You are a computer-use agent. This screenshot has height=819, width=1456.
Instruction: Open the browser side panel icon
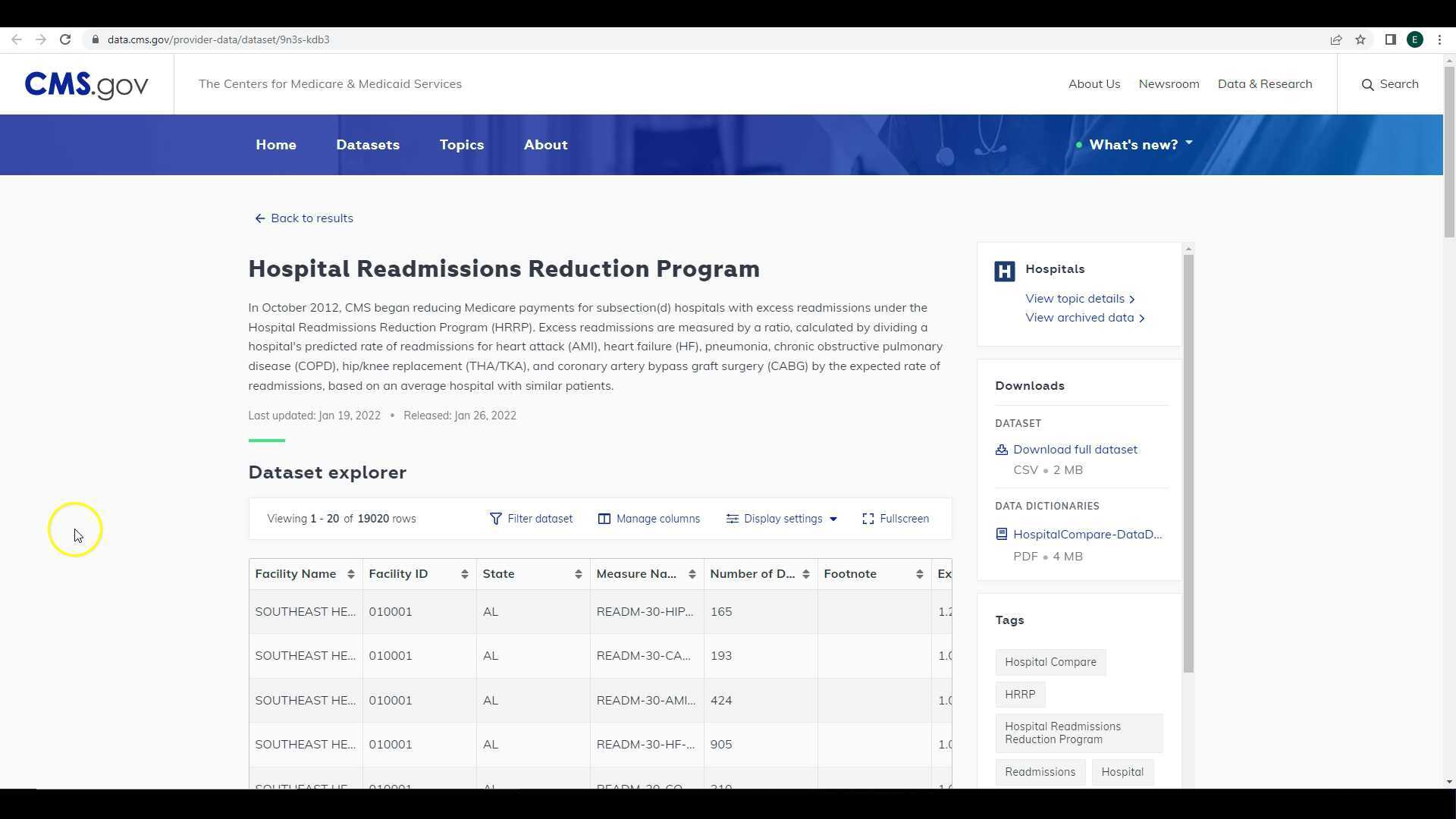[1390, 39]
